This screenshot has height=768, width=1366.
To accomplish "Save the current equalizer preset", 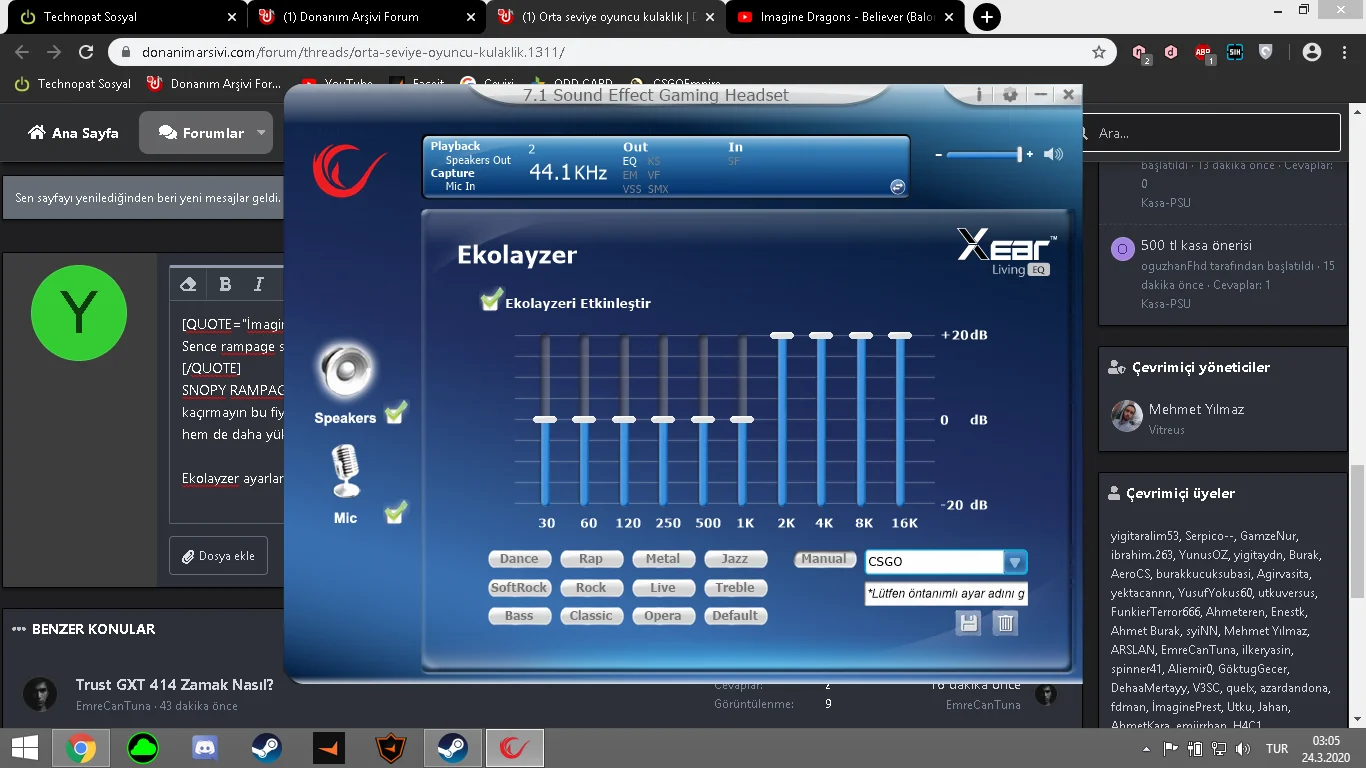I will [x=967, y=622].
